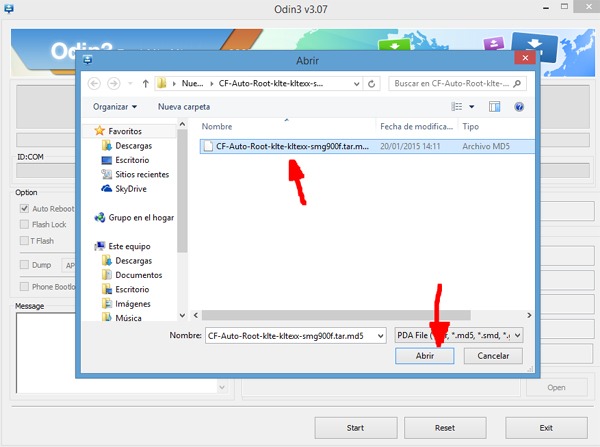
Task: Click Start button in Odin3
Action: 355,428
